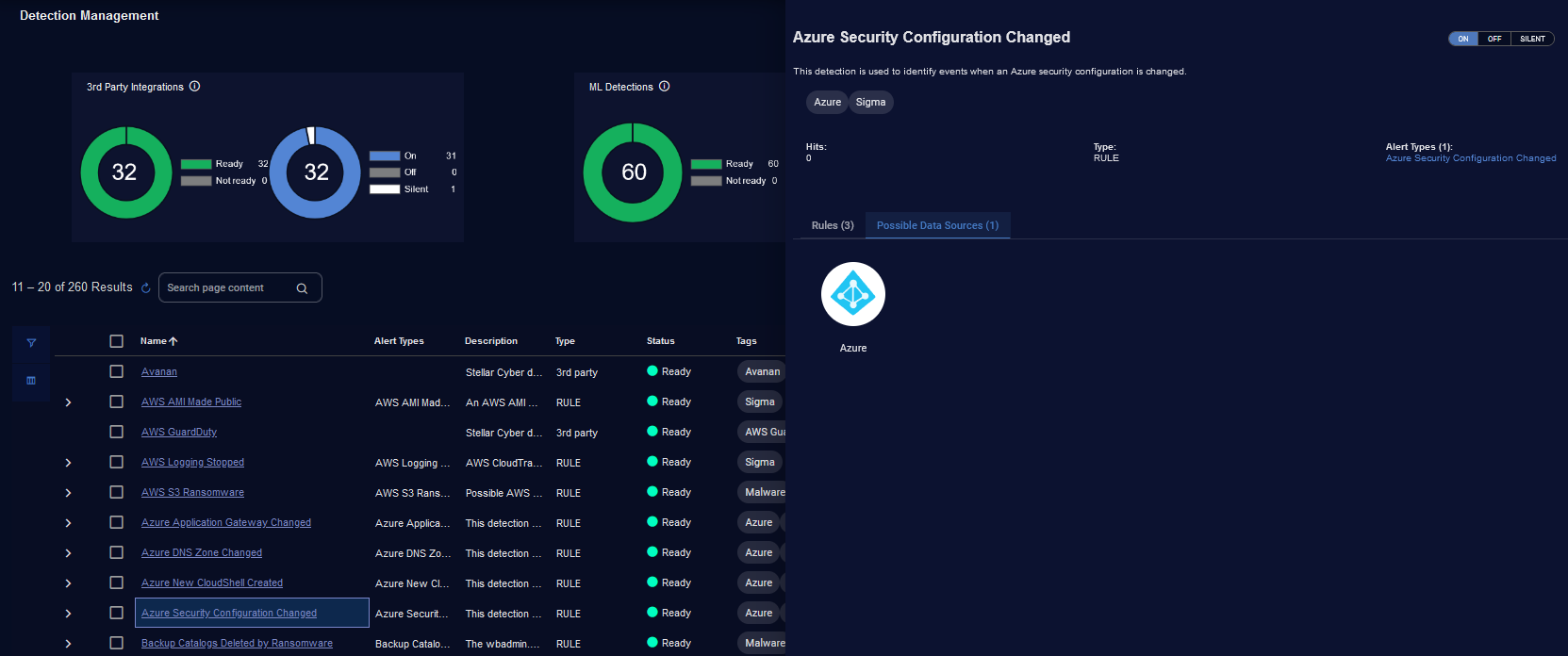Switch to the Rules (3) tab

pyautogui.click(x=833, y=225)
